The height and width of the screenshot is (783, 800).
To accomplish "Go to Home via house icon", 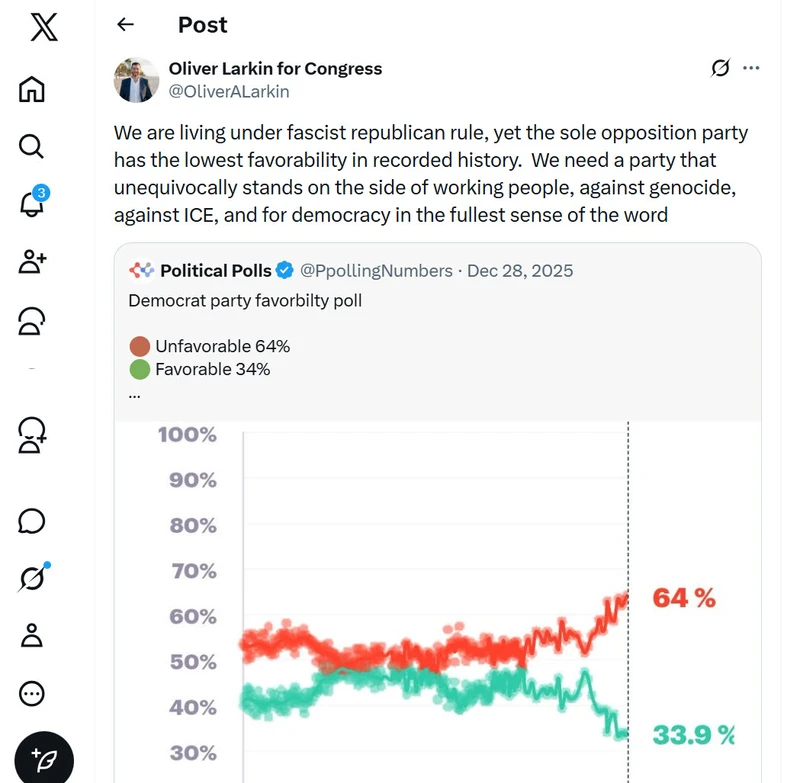I will tap(32, 89).
